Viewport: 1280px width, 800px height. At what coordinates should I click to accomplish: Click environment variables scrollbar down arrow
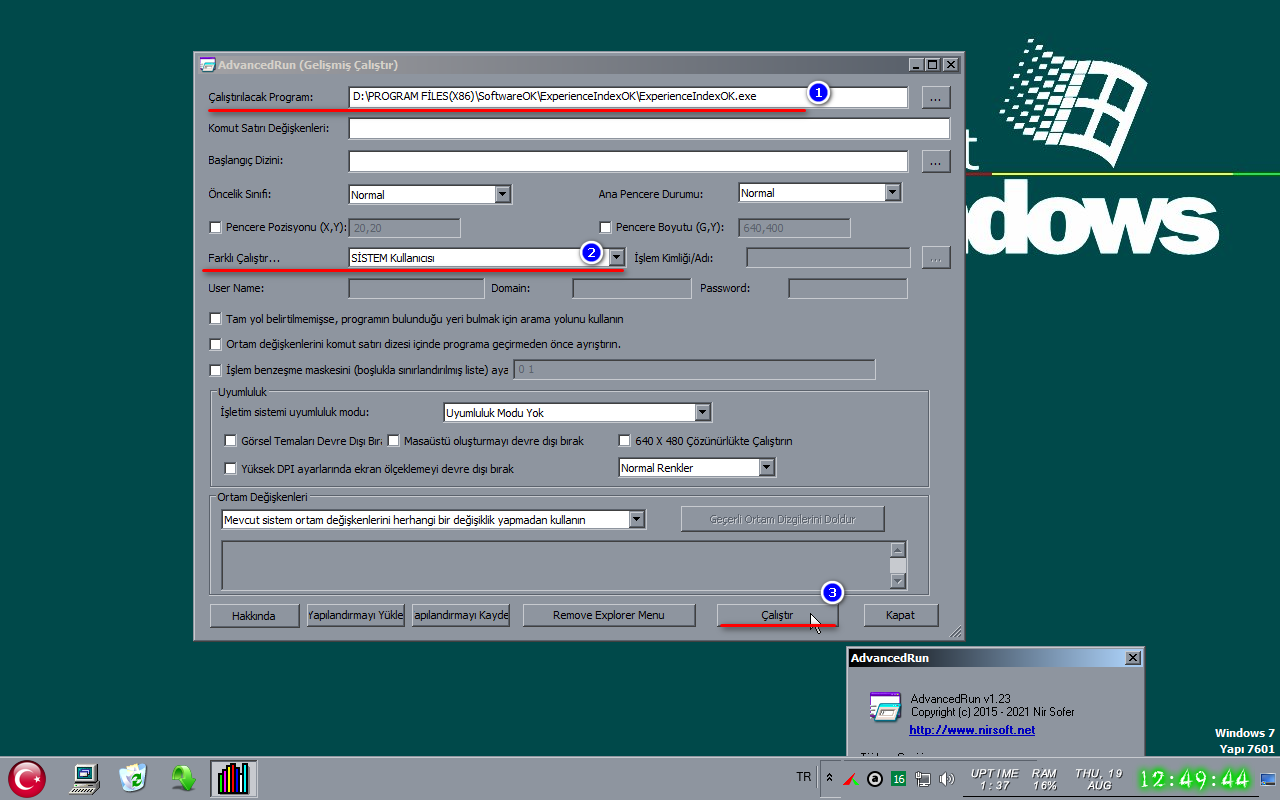(898, 581)
